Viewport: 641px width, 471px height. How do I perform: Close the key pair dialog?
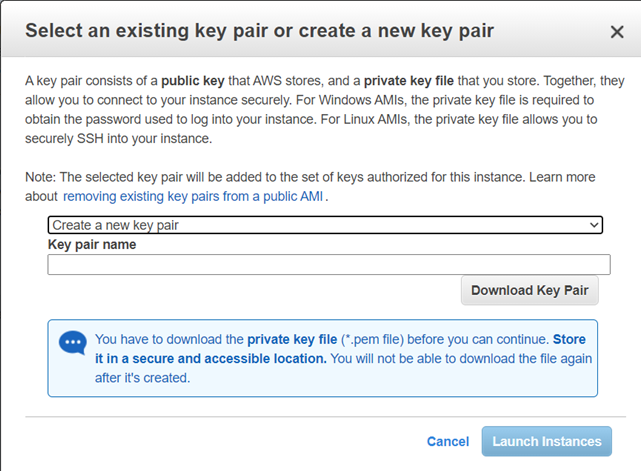617,31
